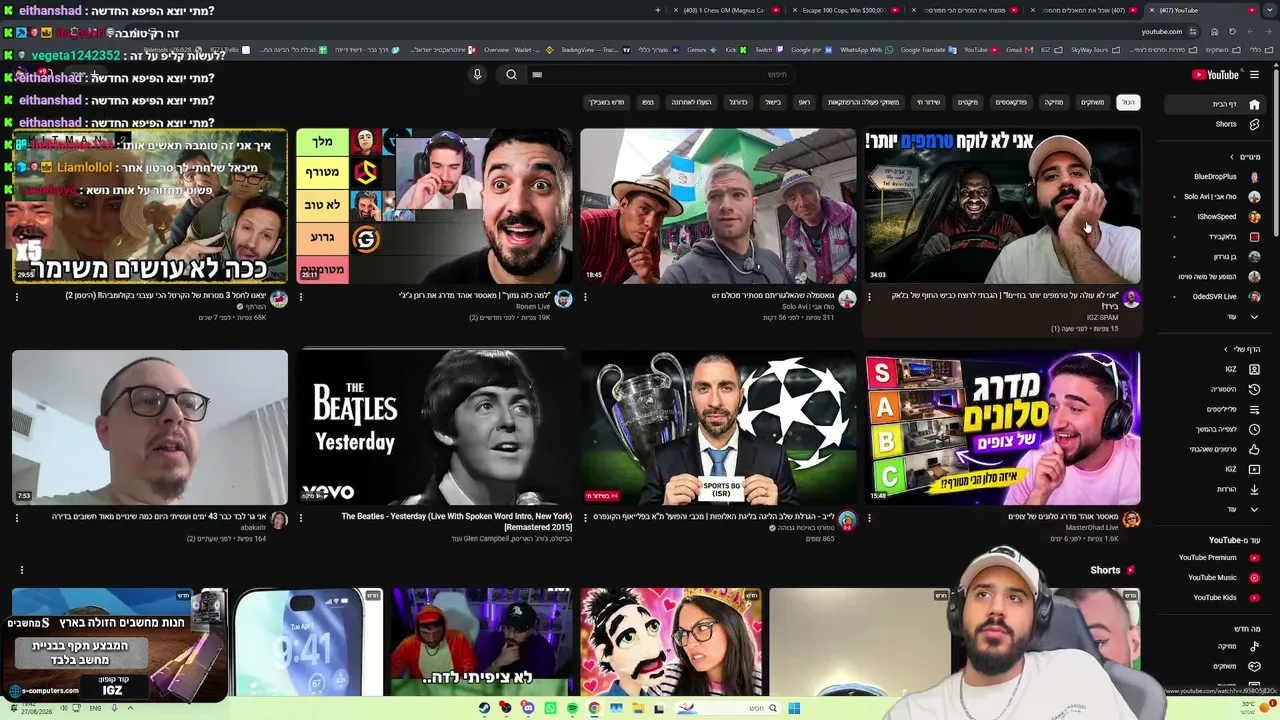Open Watch Later in the sidebar

click(1234, 429)
